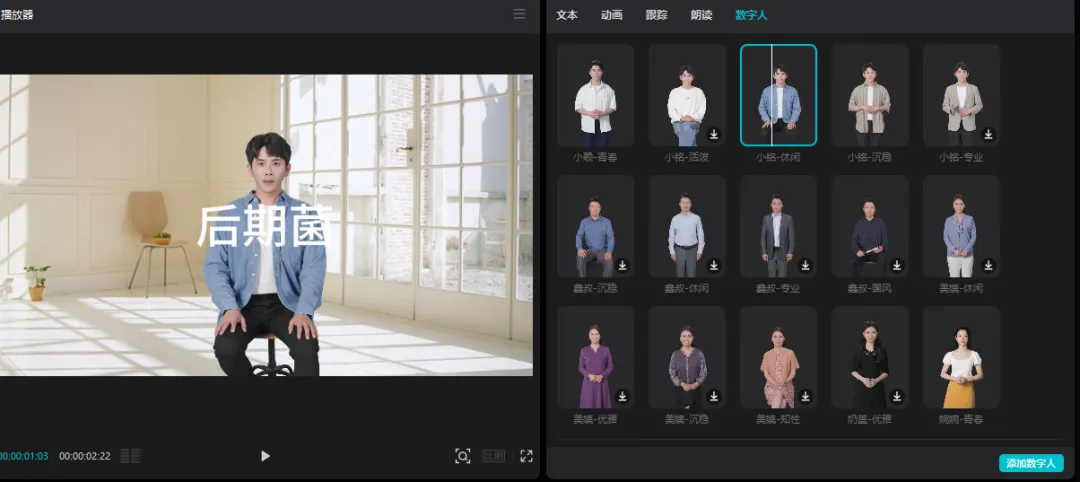Download the 鑫叔-沉稳 avatar
This screenshot has width=1080, height=482.
623,265
